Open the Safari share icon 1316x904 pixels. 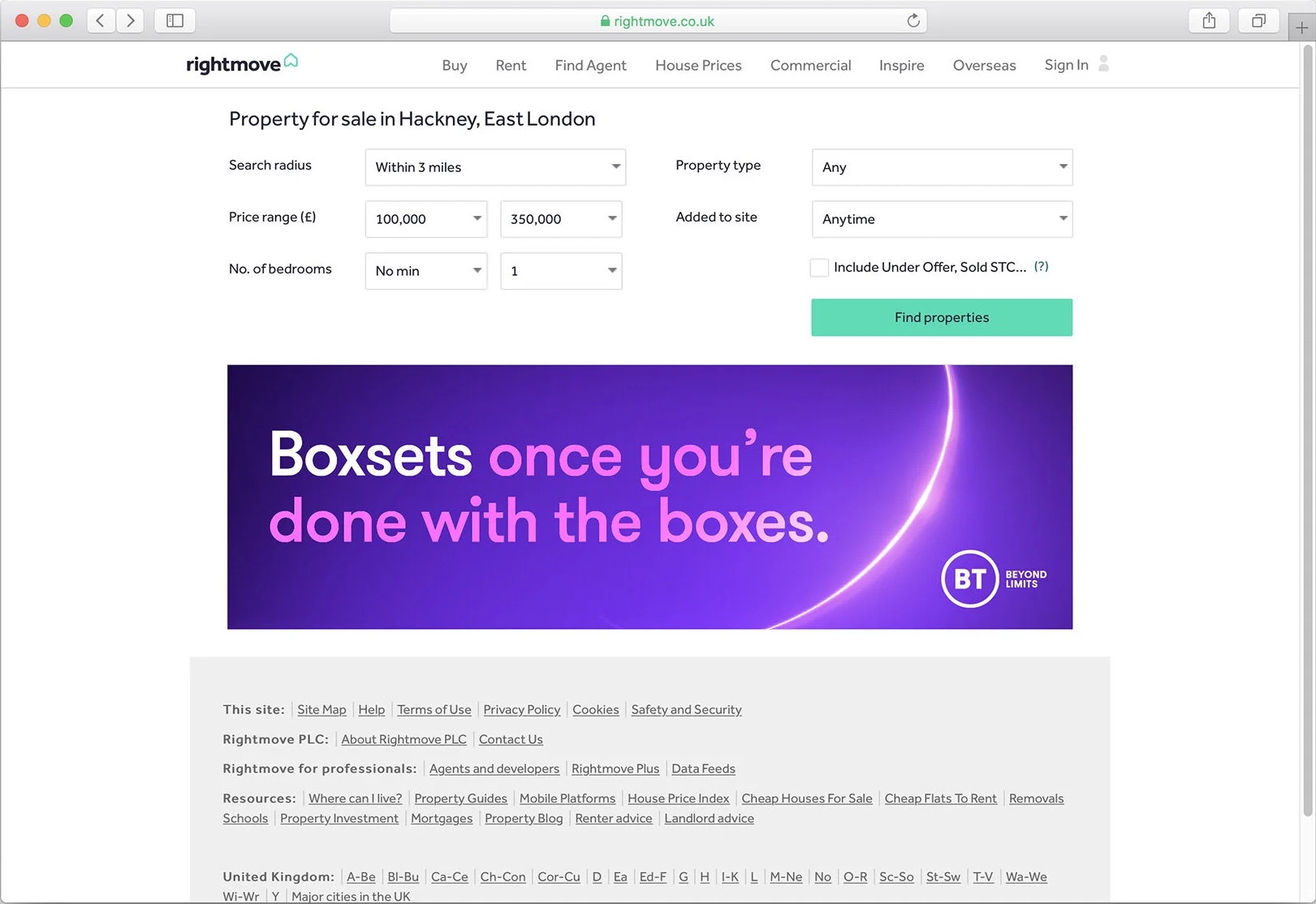[x=1209, y=20]
